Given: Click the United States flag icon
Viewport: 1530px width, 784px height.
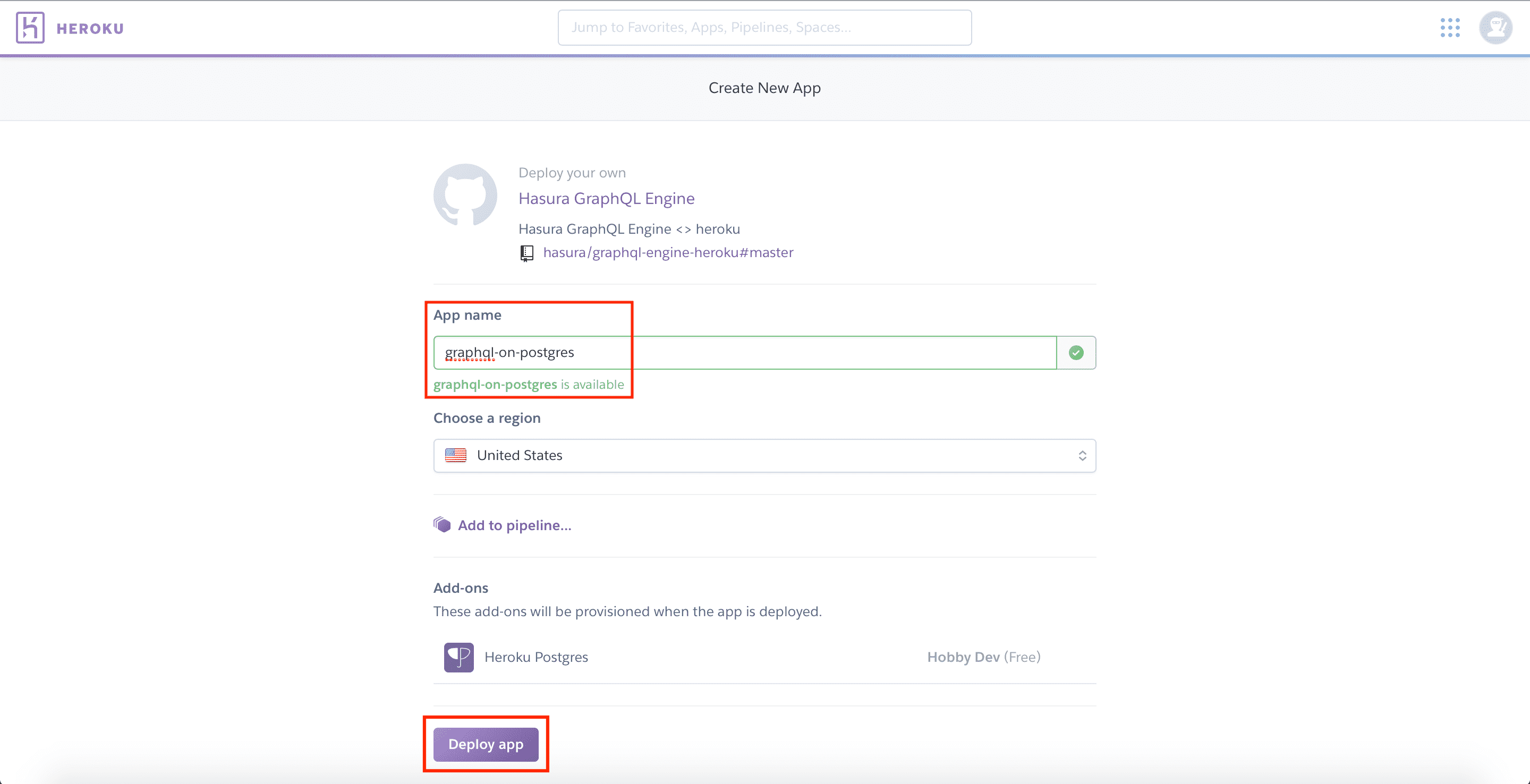Looking at the screenshot, I should point(456,456).
